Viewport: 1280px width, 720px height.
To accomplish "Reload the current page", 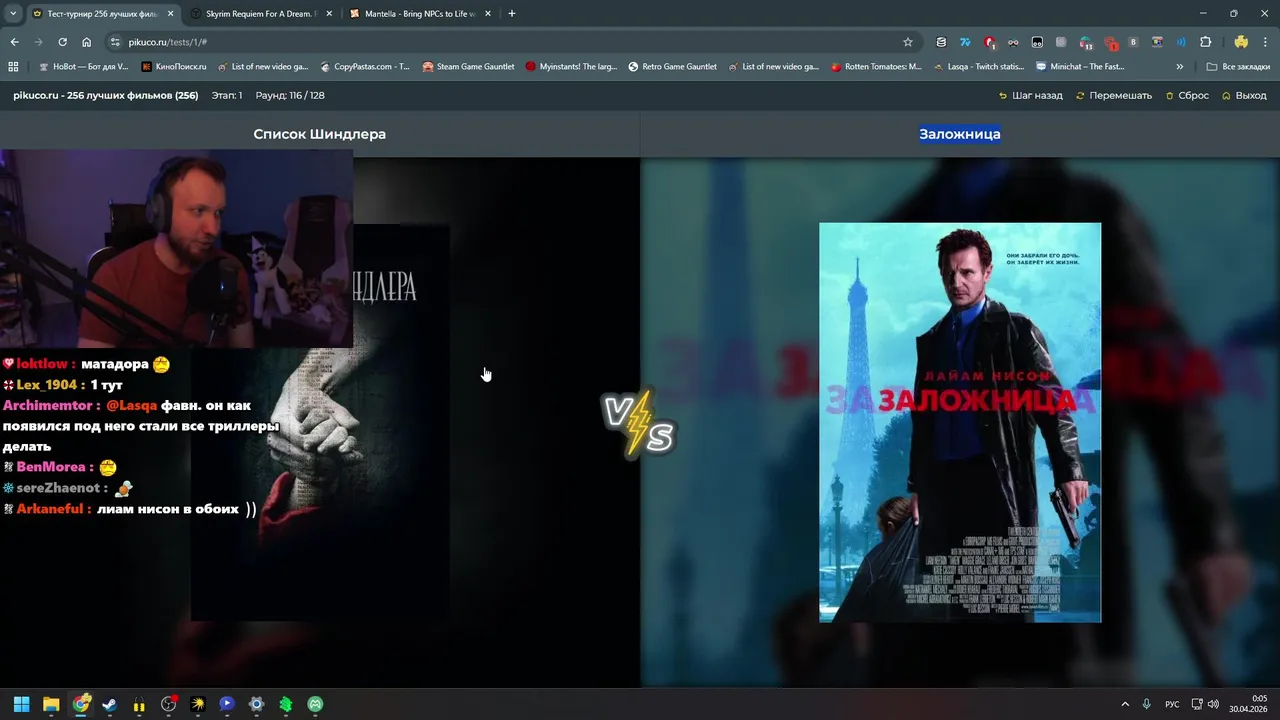I will point(62,42).
